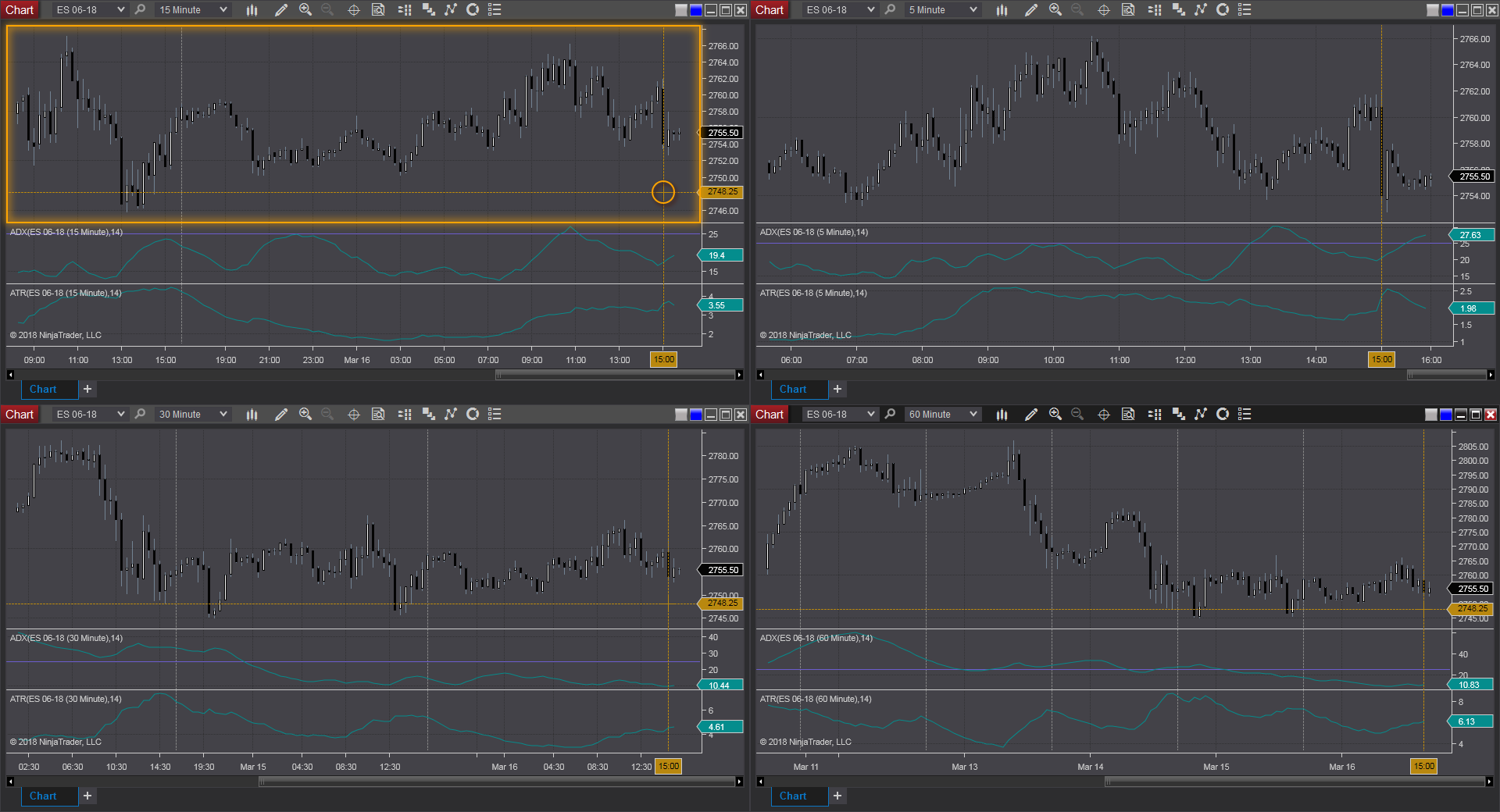Viewport: 1500px width, 812px height.
Task: Select ADX(ES 06-18 (15 Minute),14) indicator label
Action: 66,233
